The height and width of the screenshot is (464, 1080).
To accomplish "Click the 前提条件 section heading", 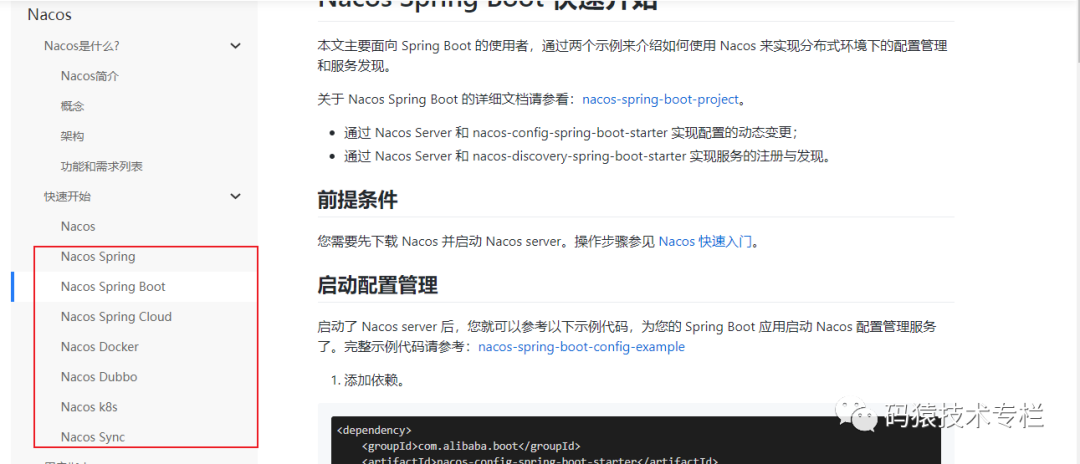I will [357, 200].
